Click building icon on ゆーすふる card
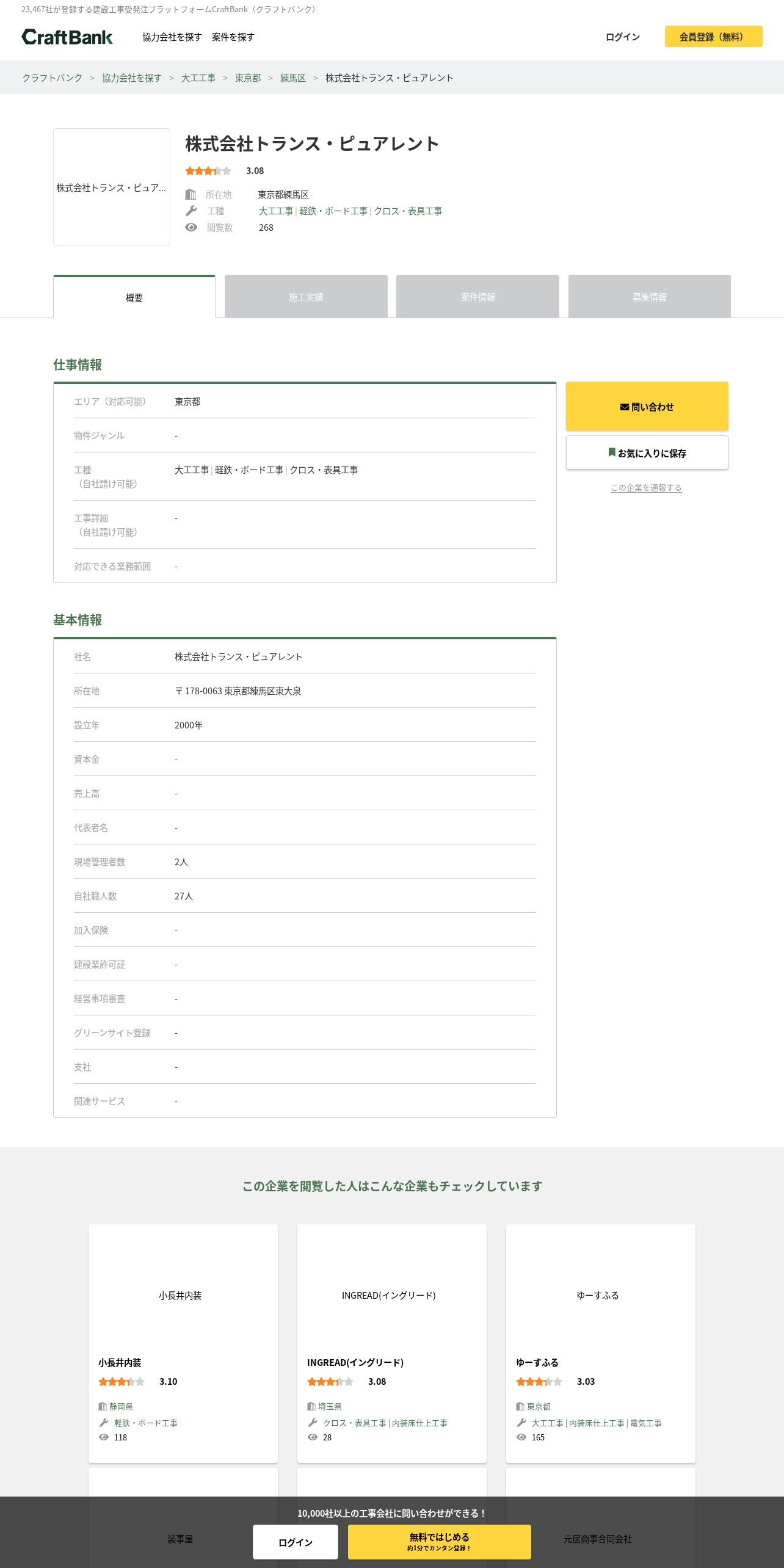Screen dimensions: 784x1568 click(x=520, y=1406)
